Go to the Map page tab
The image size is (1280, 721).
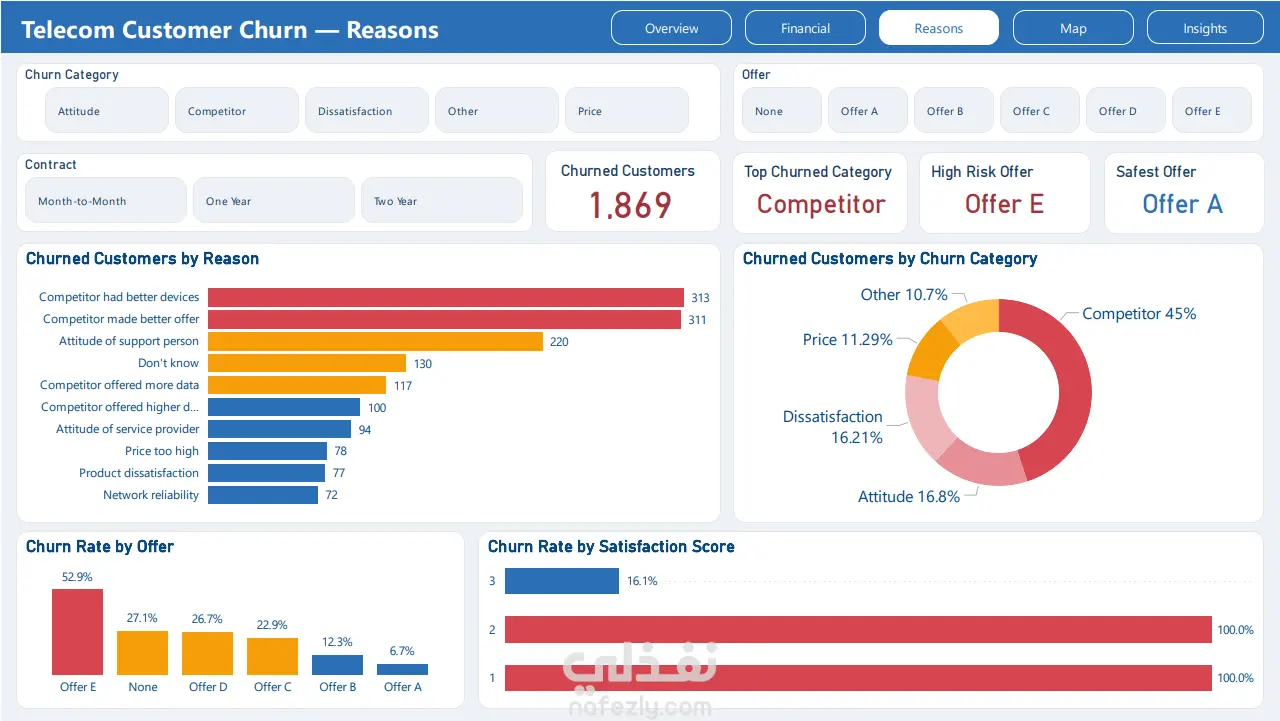(1073, 28)
